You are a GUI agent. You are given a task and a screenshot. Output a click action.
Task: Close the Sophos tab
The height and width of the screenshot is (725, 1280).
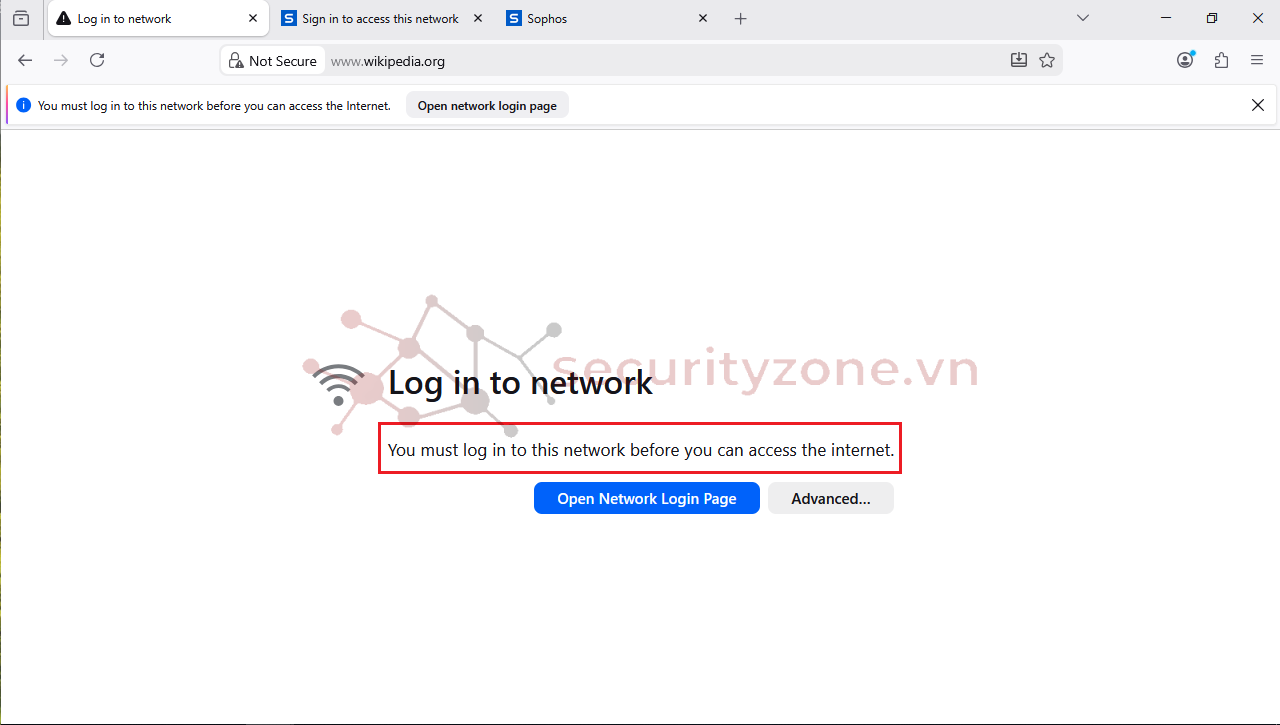point(703,19)
